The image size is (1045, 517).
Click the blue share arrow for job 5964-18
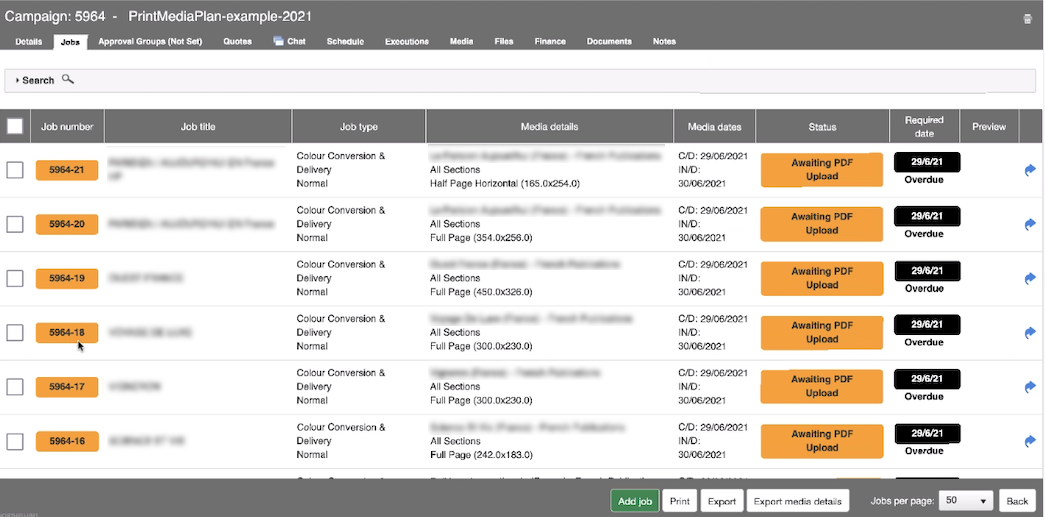click(1030, 333)
